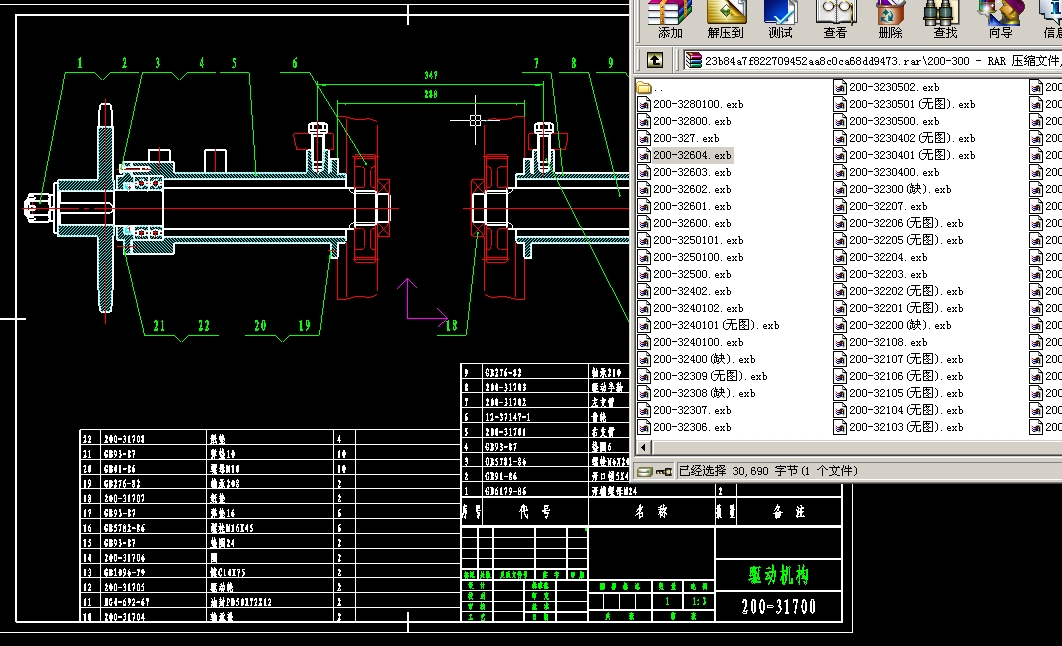The width and height of the screenshot is (1062, 646).
Task: Select file 200-32108.exb
Action: [x=887, y=342]
